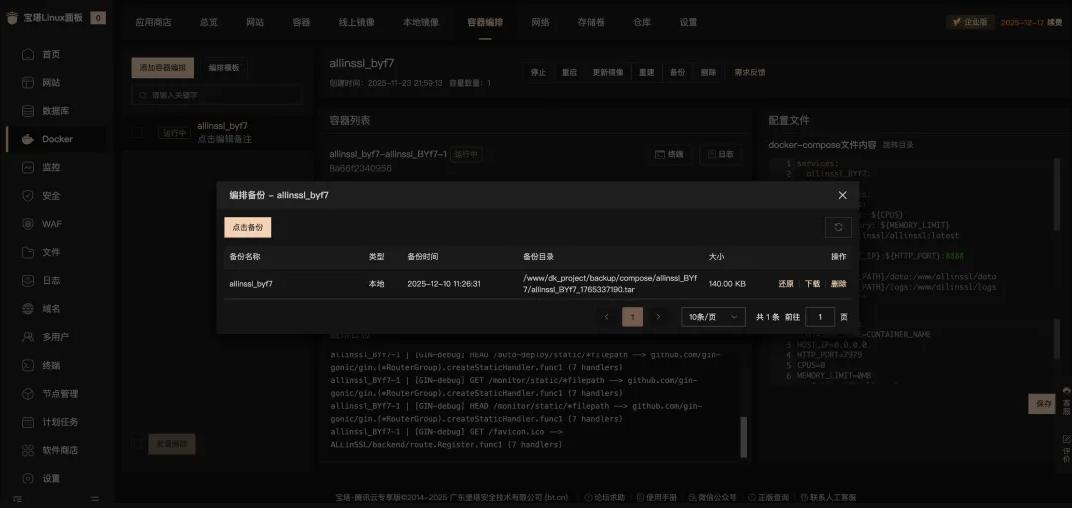Focus the 请输入关键字 search field

pos(215,95)
